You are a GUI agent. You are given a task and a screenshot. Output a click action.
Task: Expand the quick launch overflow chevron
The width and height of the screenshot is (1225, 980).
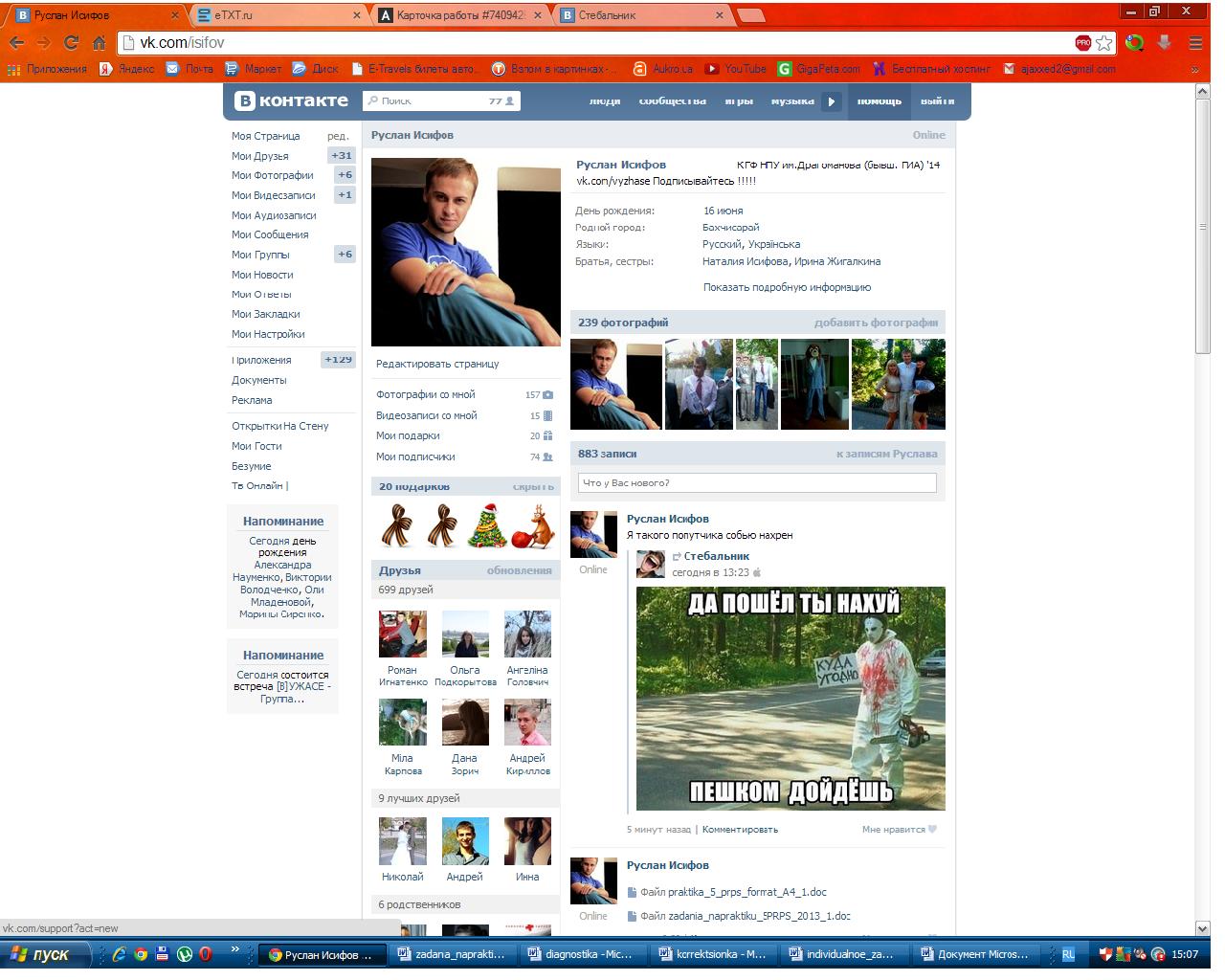234,951
